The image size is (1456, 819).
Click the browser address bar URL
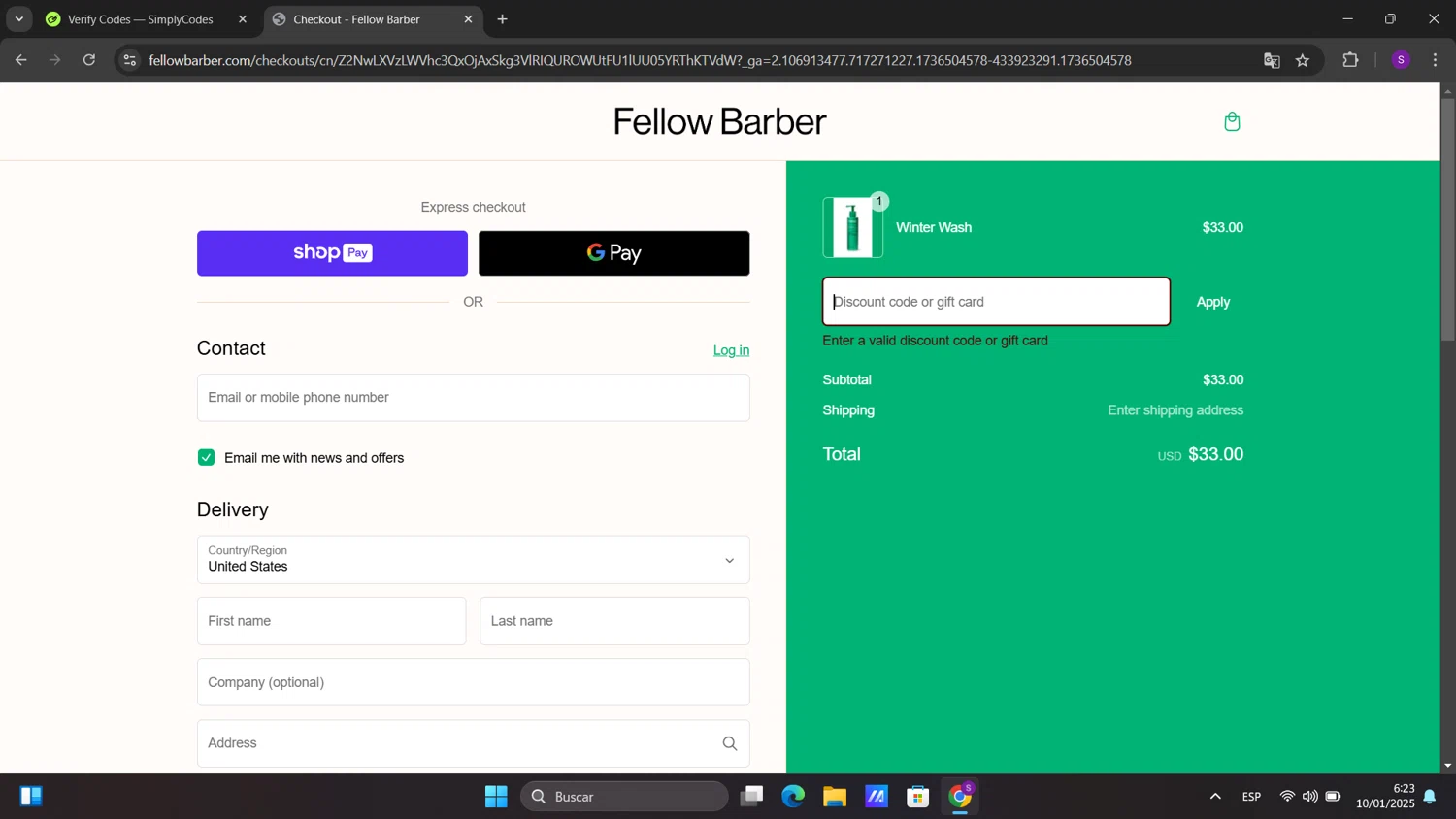tap(640, 60)
